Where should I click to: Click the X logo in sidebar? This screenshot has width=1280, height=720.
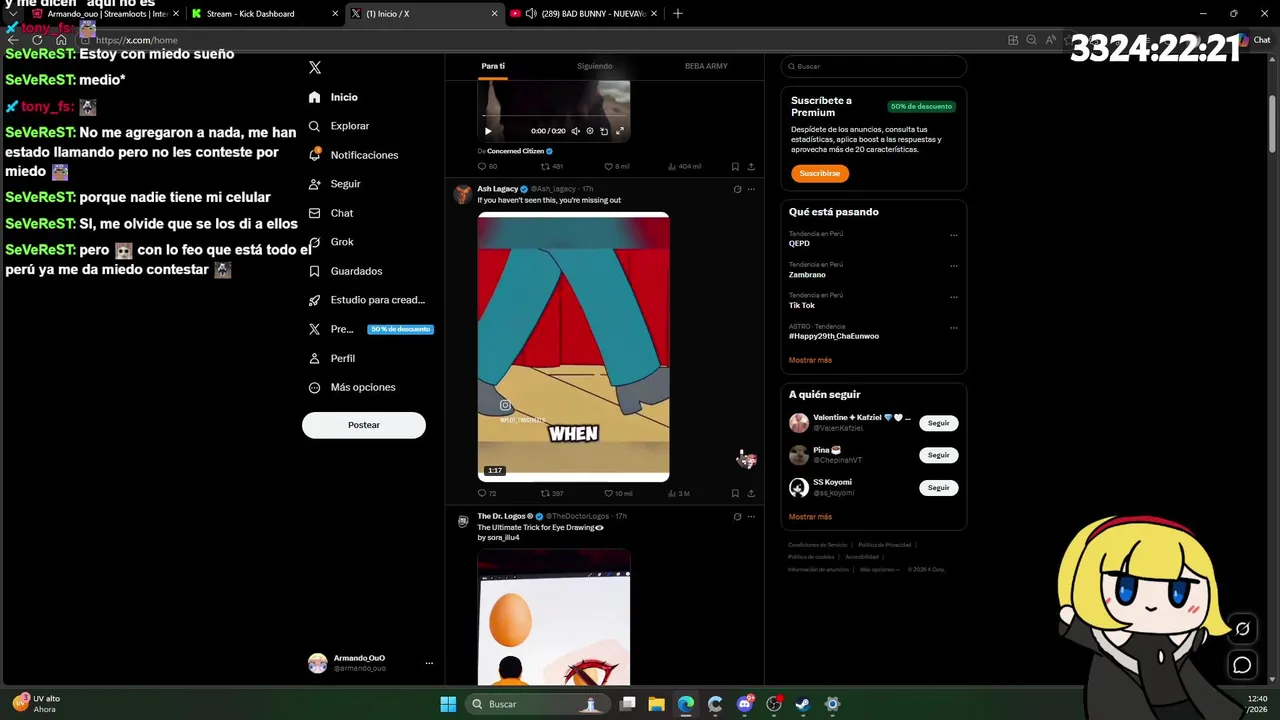315,67
